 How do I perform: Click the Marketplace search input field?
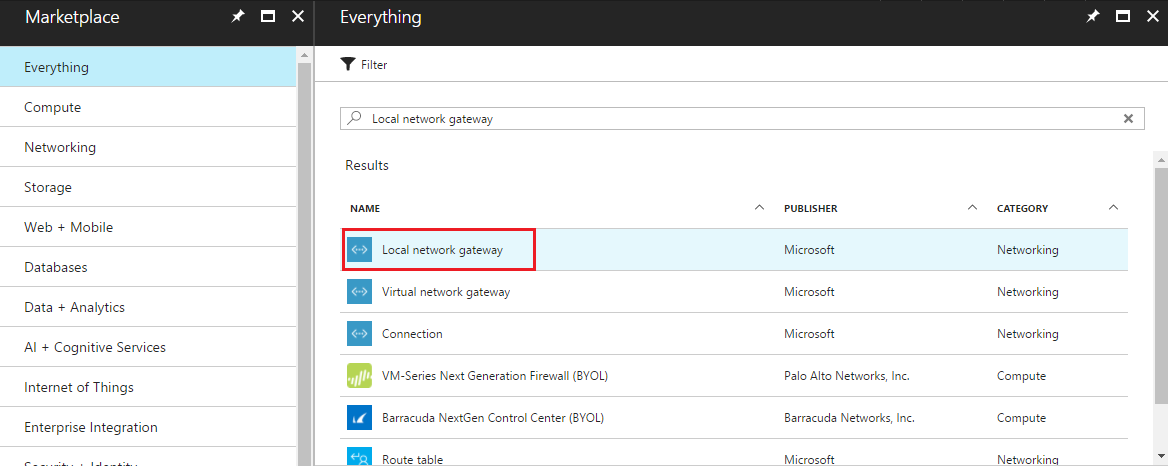[x=740, y=118]
